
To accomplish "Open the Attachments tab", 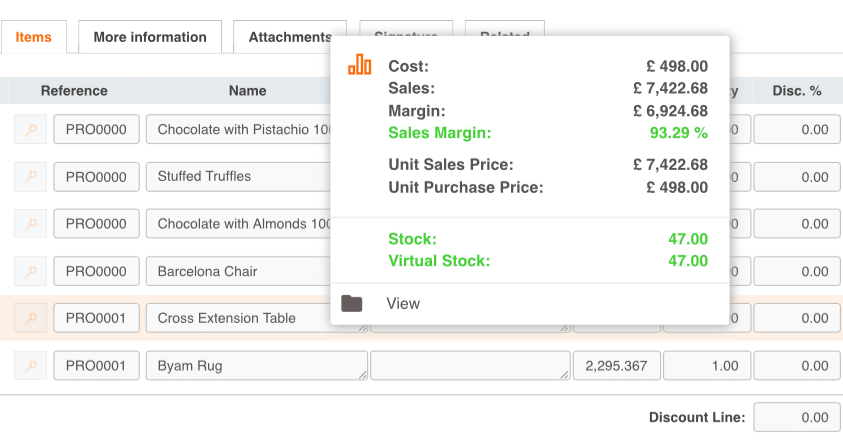I will click(289, 37).
